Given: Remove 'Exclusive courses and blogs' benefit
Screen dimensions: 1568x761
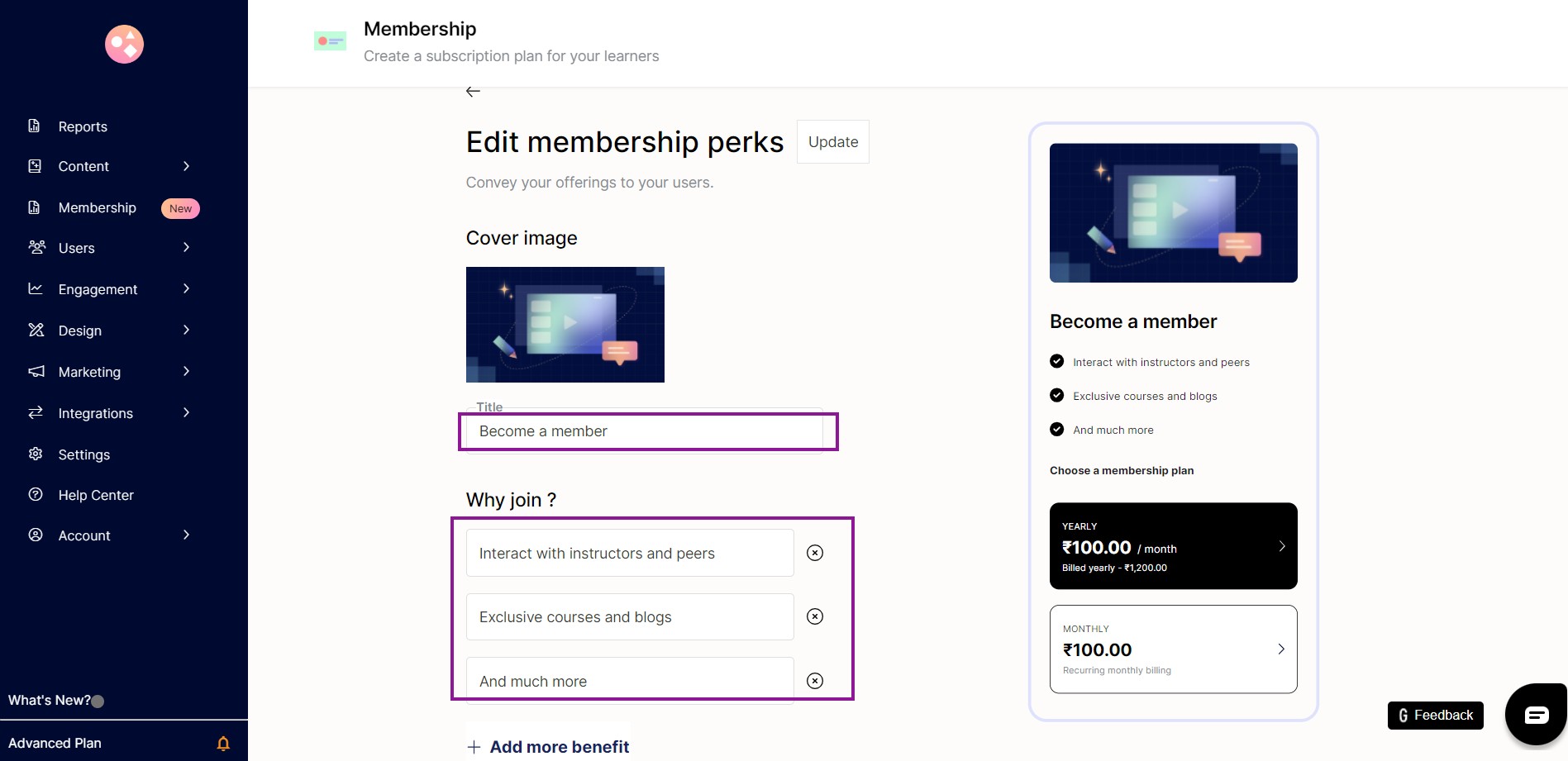Looking at the screenshot, I should tap(815, 616).
